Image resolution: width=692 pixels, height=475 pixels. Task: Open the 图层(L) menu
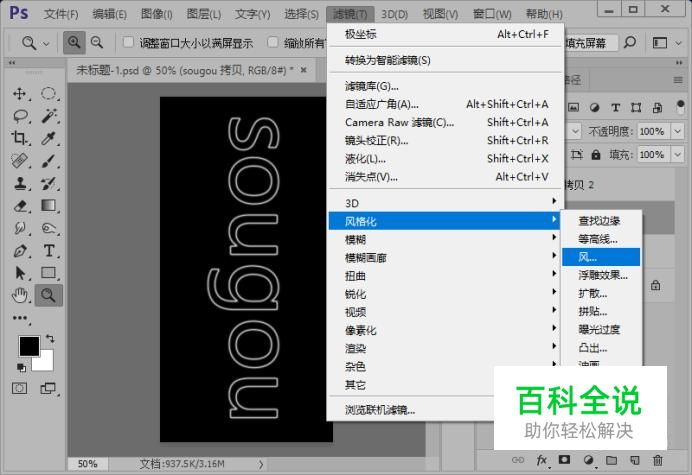(203, 14)
